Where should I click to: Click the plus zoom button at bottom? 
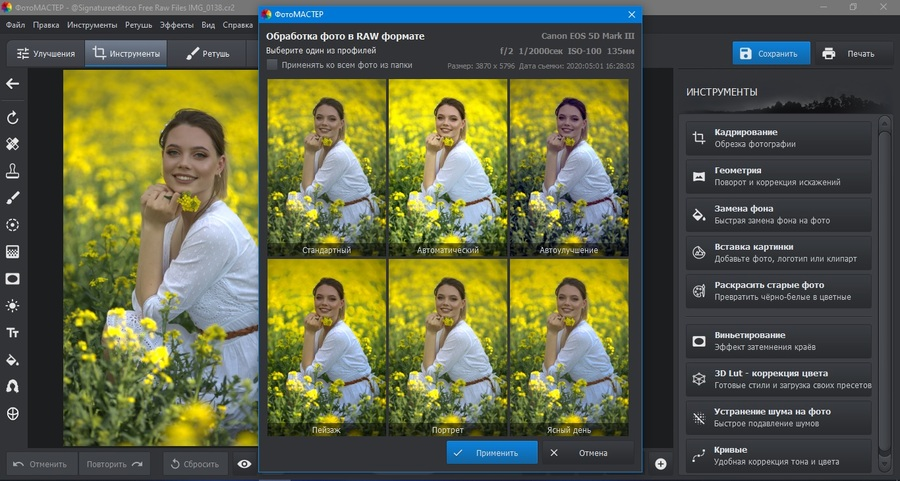point(661,464)
